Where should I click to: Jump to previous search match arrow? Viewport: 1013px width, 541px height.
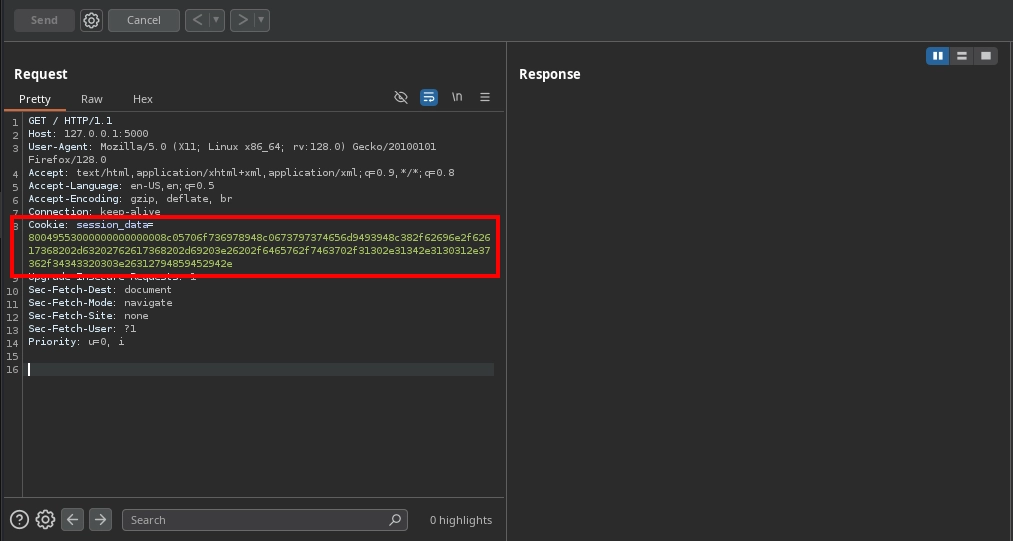[x=72, y=519]
